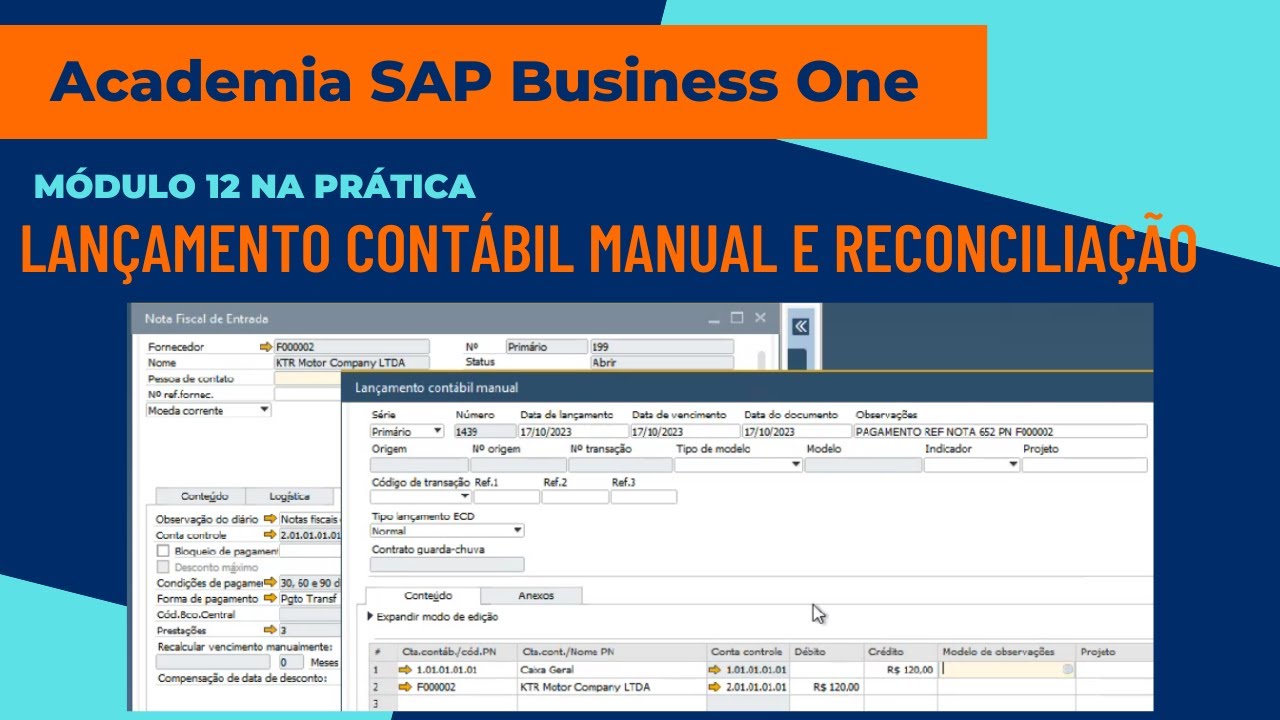Click the Caixa Geral cell
Viewport: 1280px width, 720px height.
(611, 670)
